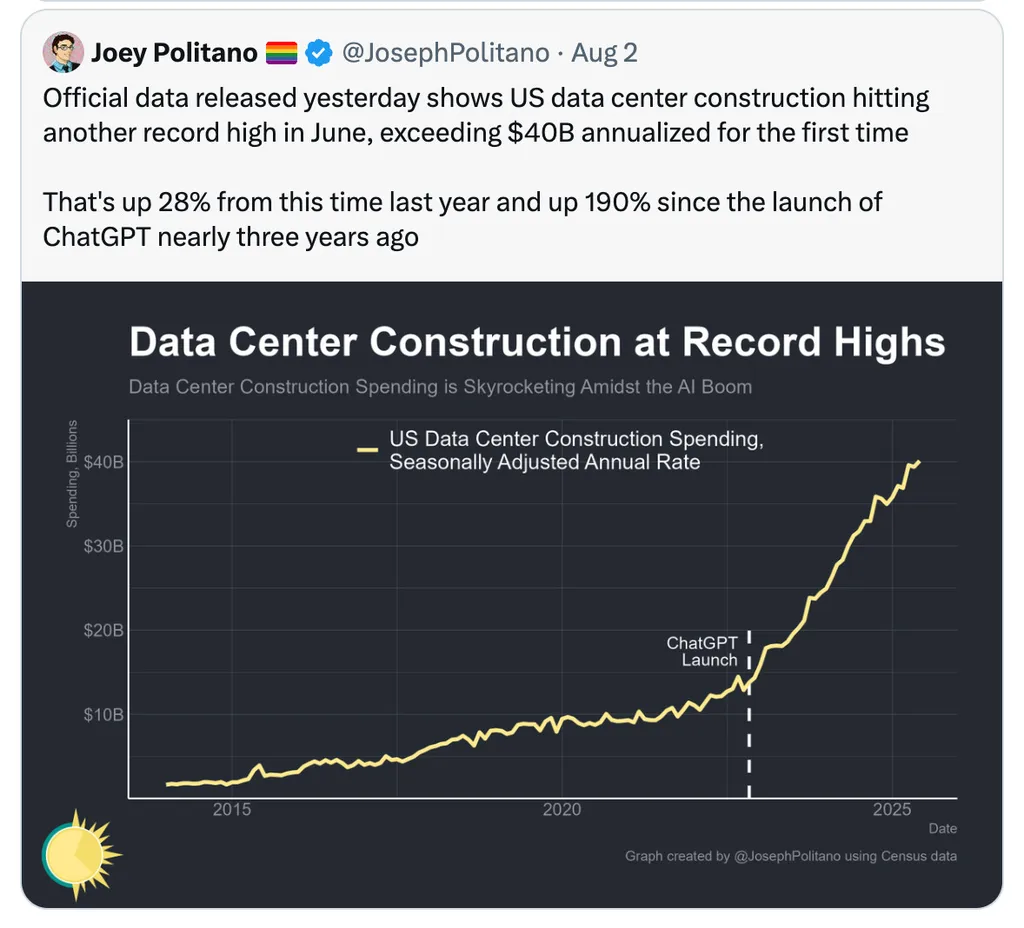Click the $40B y-axis label

coord(104,462)
